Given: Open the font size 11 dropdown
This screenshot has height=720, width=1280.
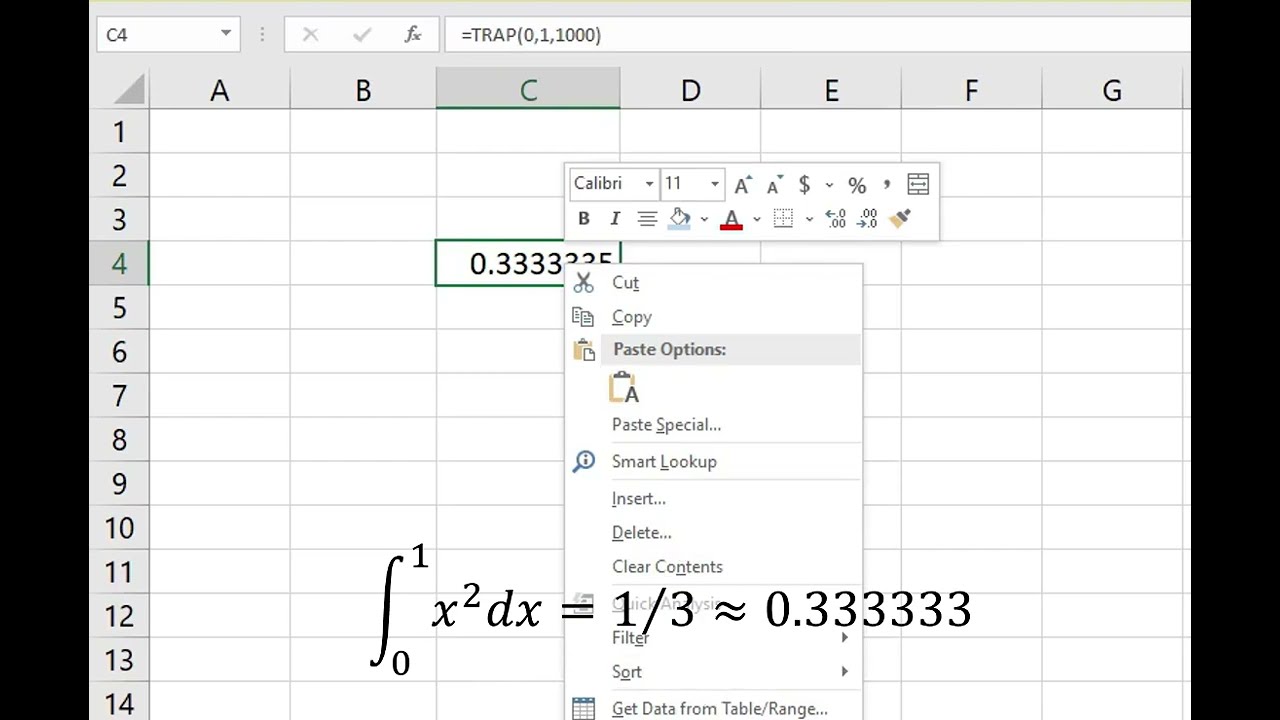Looking at the screenshot, I should pyautogui.click(x=714, y=184).
